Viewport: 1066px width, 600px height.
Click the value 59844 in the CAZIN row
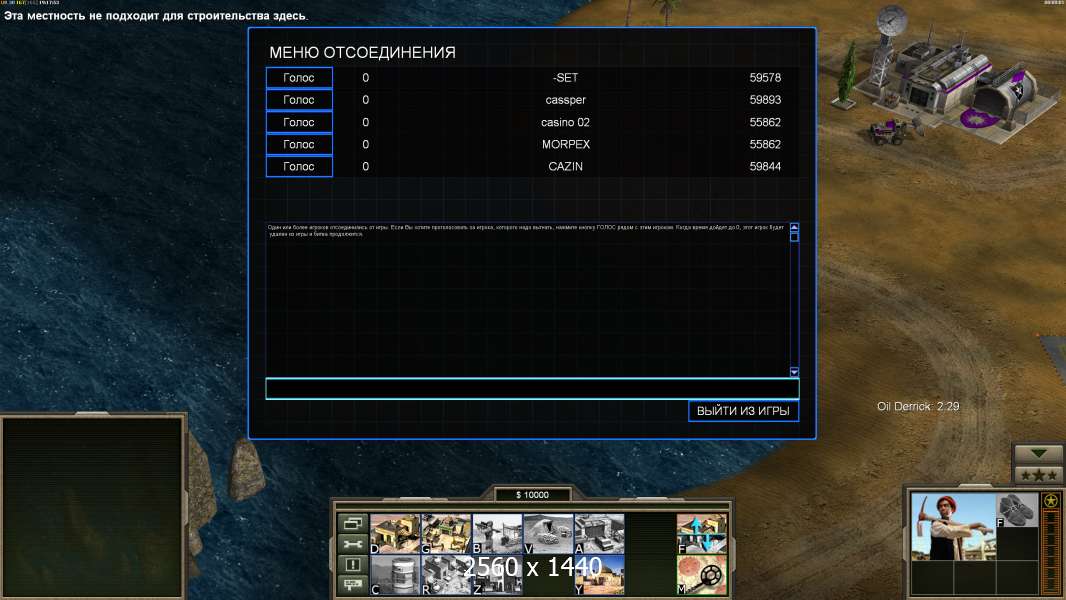point(765,166)
